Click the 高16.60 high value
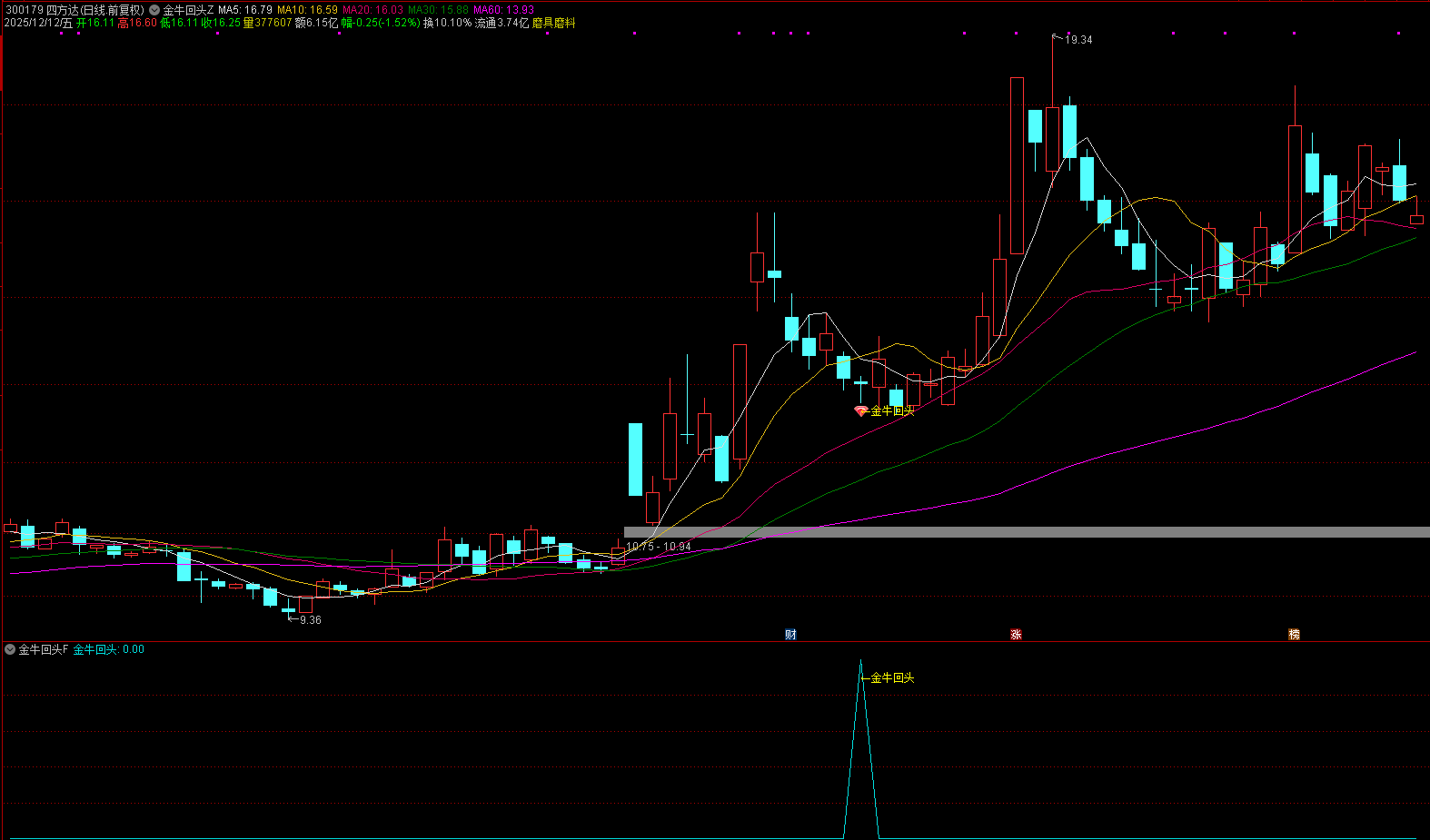This screenshot has width=1430, height=840. (x=137, y=23)
